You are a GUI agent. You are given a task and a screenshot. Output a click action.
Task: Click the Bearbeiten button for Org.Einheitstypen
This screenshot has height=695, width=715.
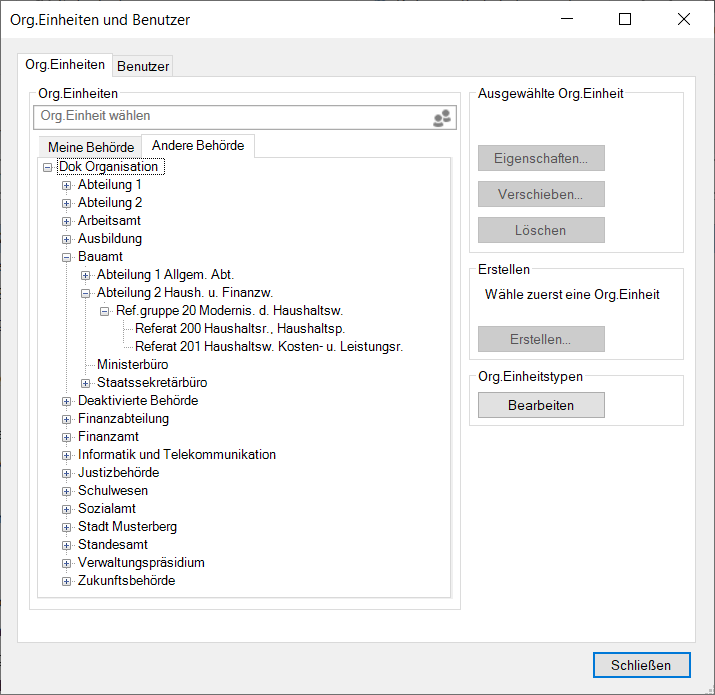[541, 405]
